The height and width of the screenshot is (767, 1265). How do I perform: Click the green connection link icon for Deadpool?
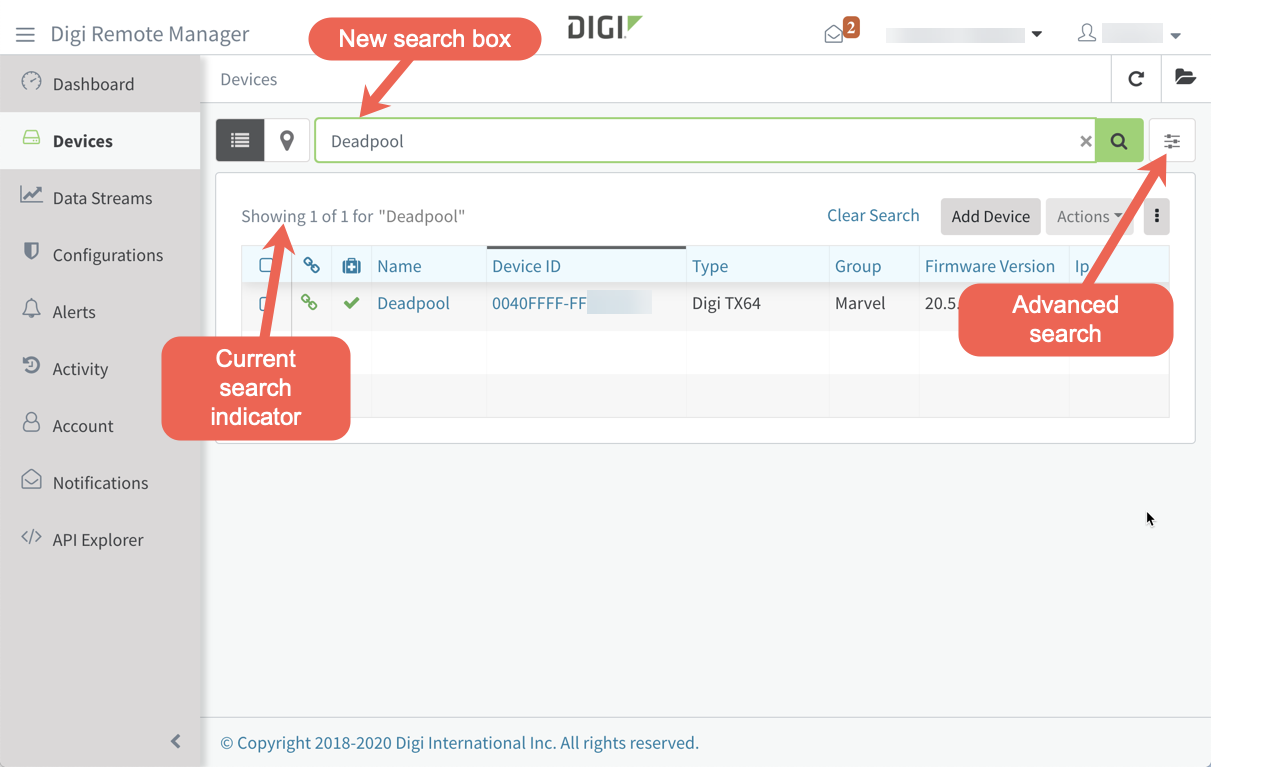tap(310, 302)
